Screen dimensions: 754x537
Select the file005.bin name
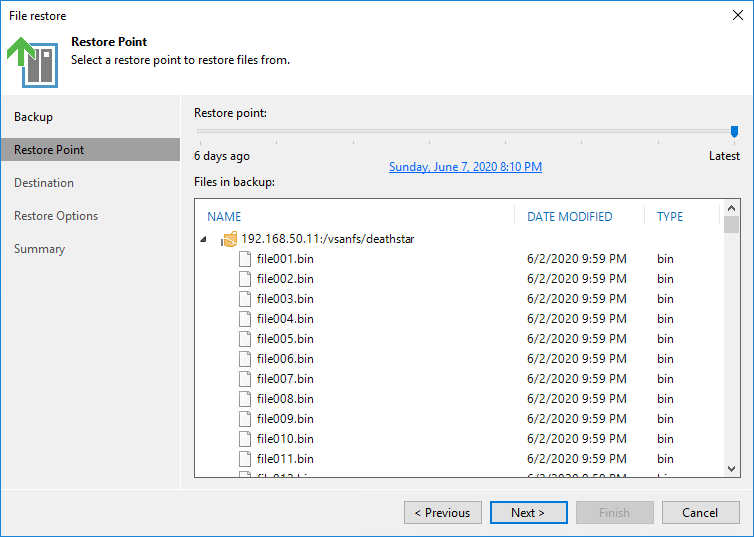tap(285, 339)
